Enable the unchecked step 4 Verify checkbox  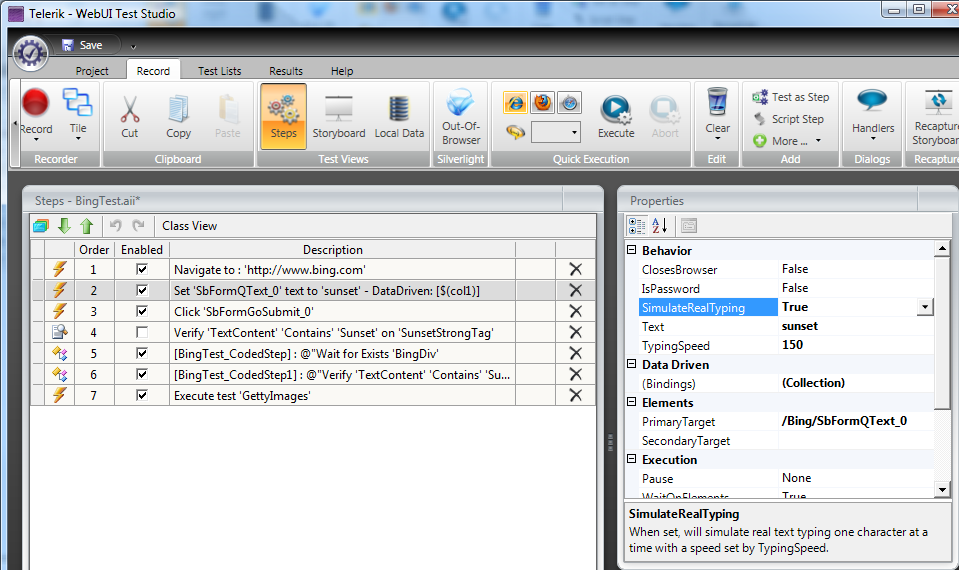[142, 332]
